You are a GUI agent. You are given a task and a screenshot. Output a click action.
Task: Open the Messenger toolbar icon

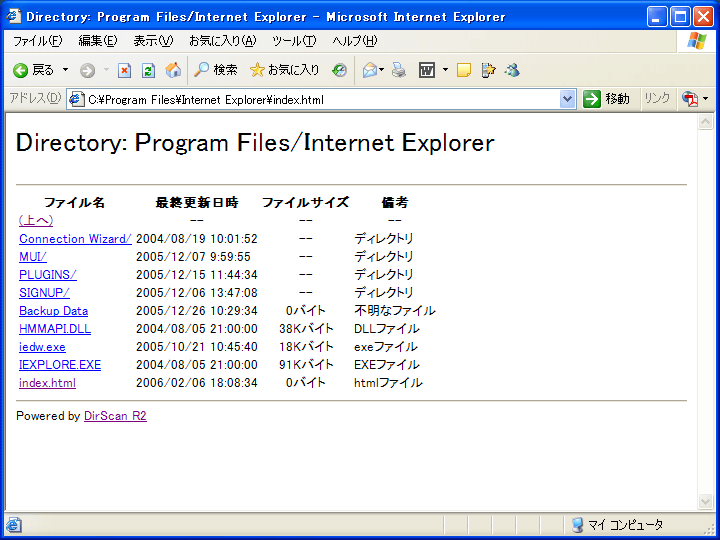tap(512, 70)
